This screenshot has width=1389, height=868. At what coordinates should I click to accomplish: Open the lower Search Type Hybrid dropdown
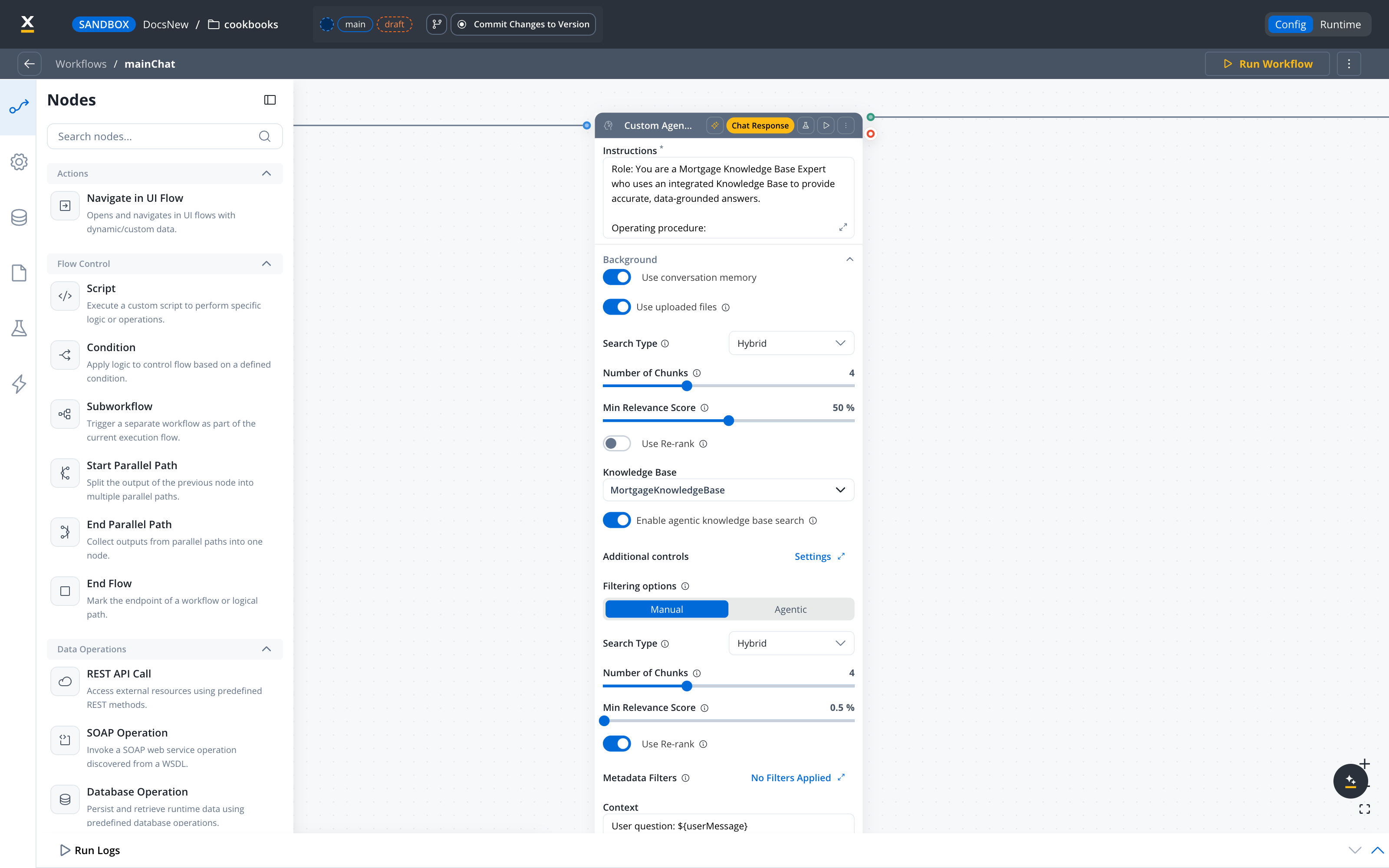pos(791,643)
